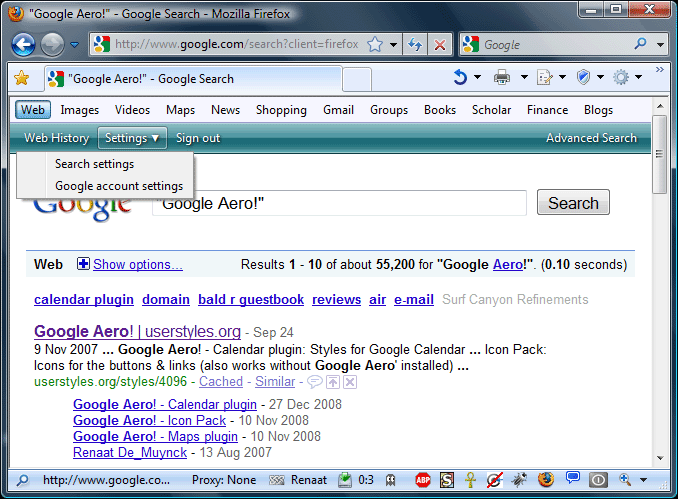The width and height of the screenshot is (678, 499).
Task: Open the Scholar link
Action: point(491,110)
